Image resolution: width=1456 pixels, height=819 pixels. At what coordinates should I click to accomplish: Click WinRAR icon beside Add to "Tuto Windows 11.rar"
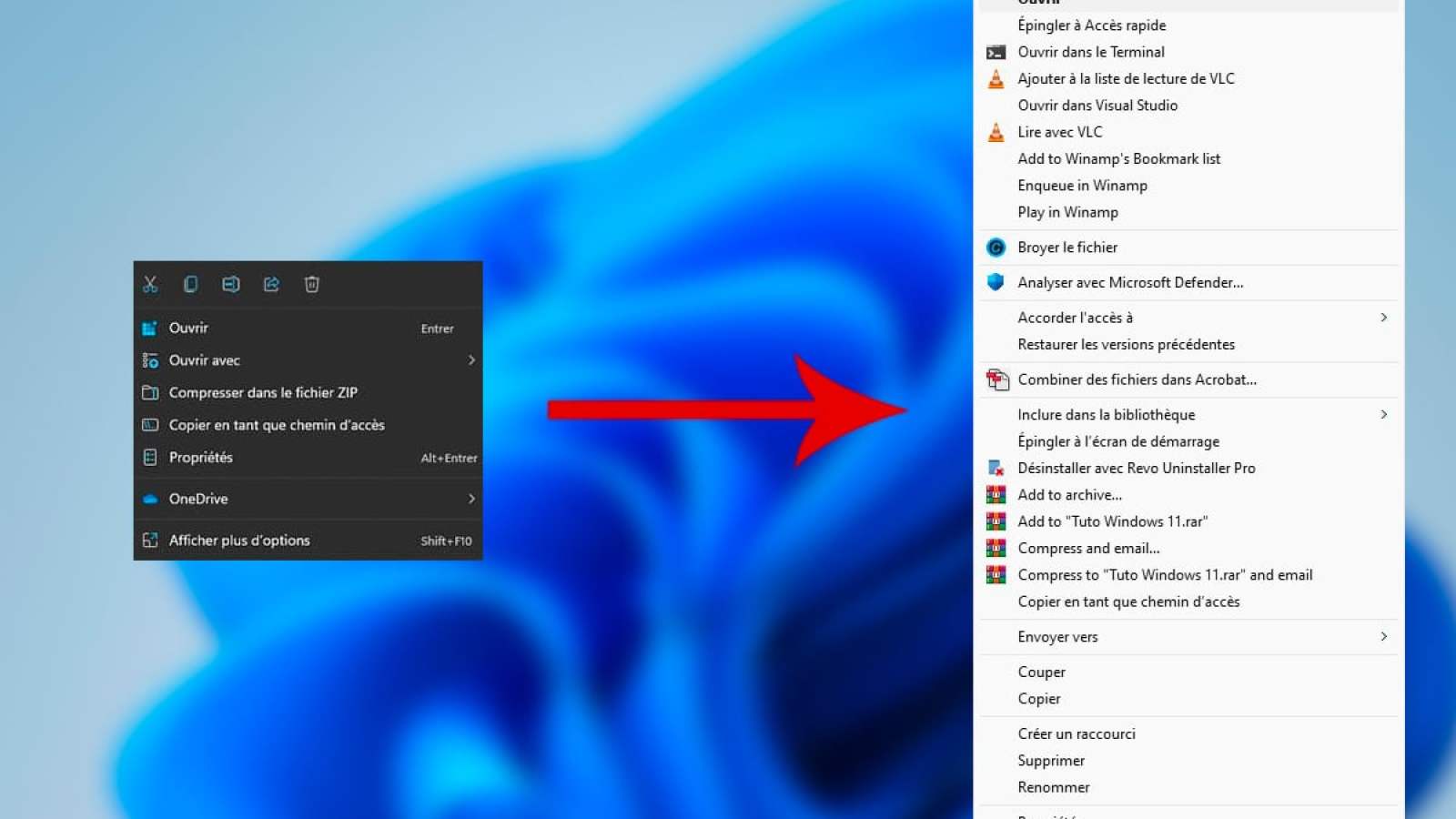(x=996, y=521)
